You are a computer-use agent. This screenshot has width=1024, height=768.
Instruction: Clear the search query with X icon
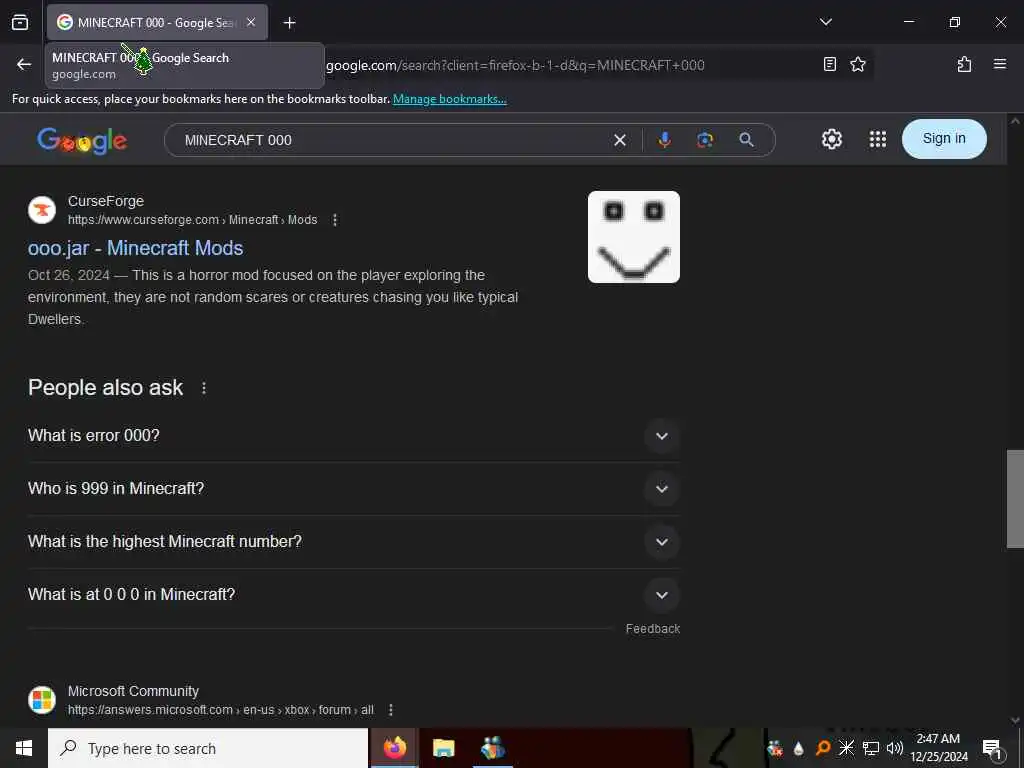point(620,140)
